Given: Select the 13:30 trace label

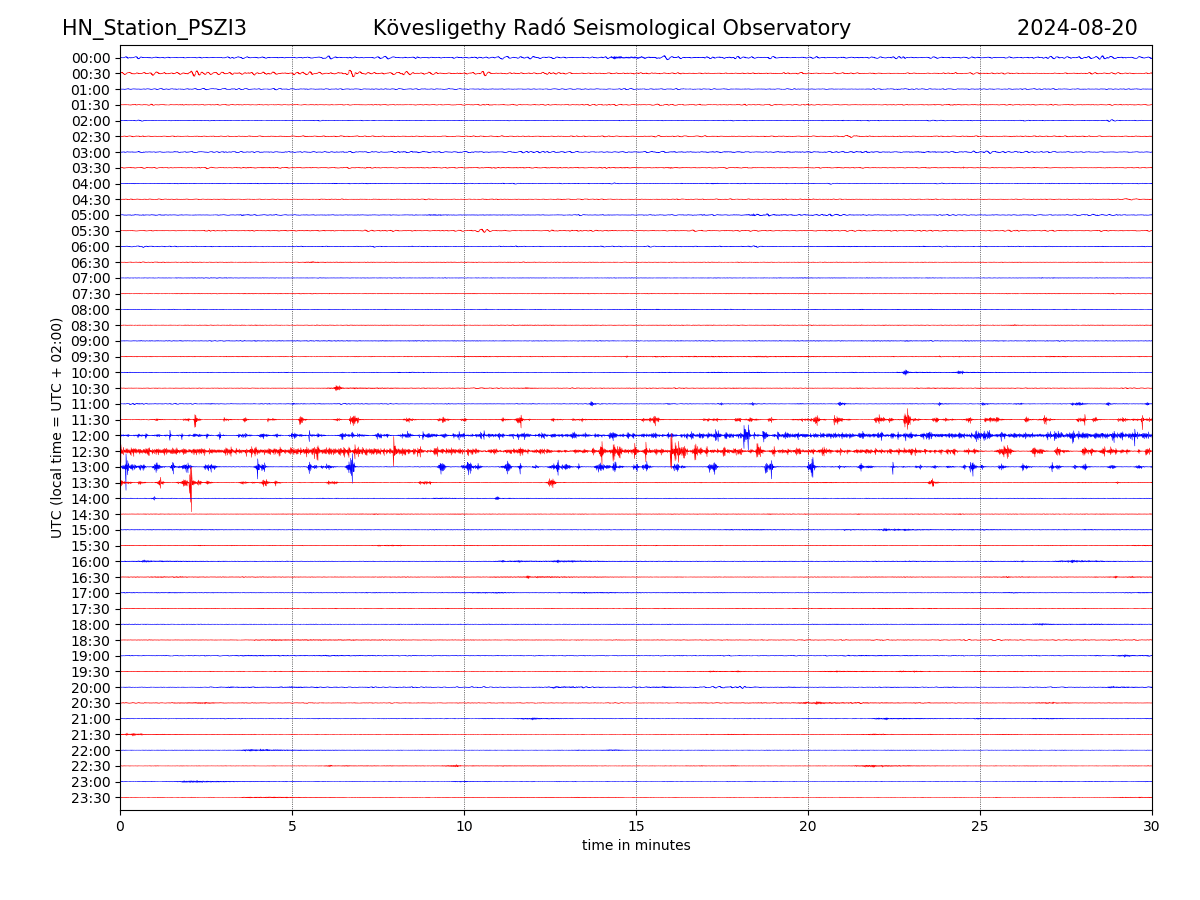Looking at the screenshot, I should tap(90, 483).
